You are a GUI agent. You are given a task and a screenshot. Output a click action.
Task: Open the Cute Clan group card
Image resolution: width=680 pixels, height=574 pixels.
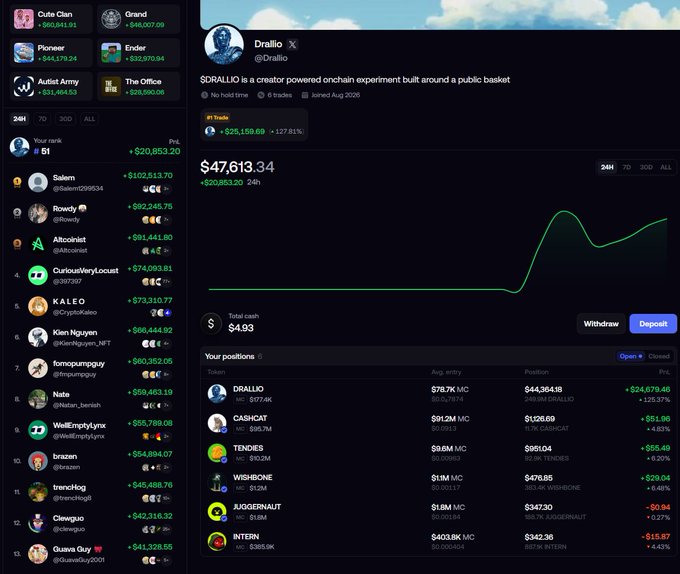pos(51,19)
